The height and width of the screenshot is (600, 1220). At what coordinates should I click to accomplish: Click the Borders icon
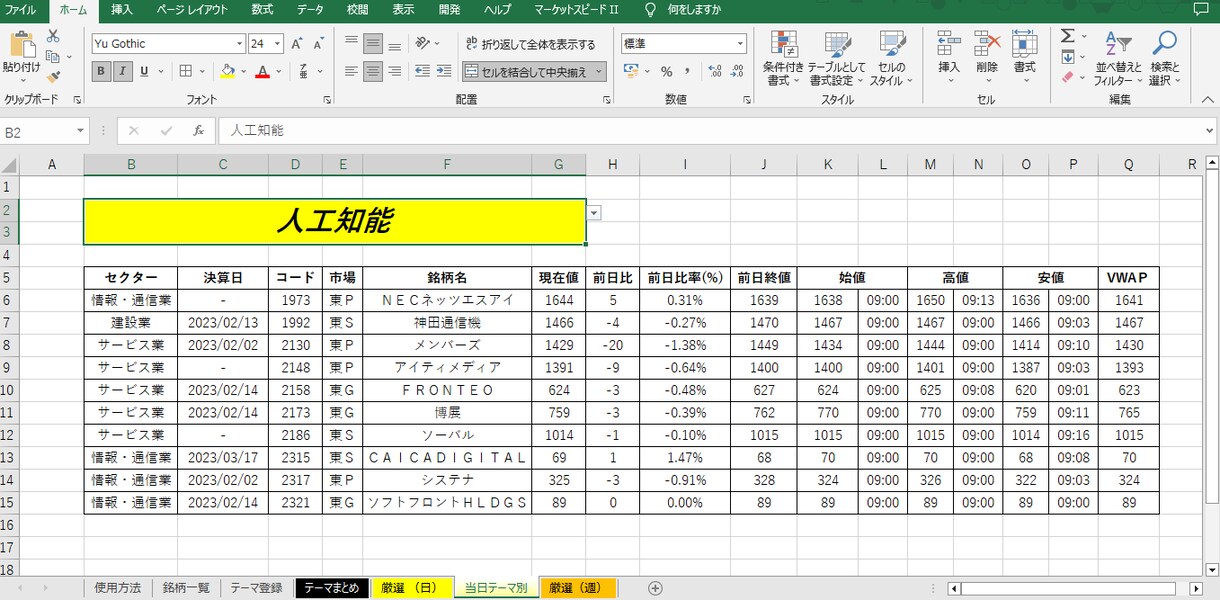(x=186, y=71)
